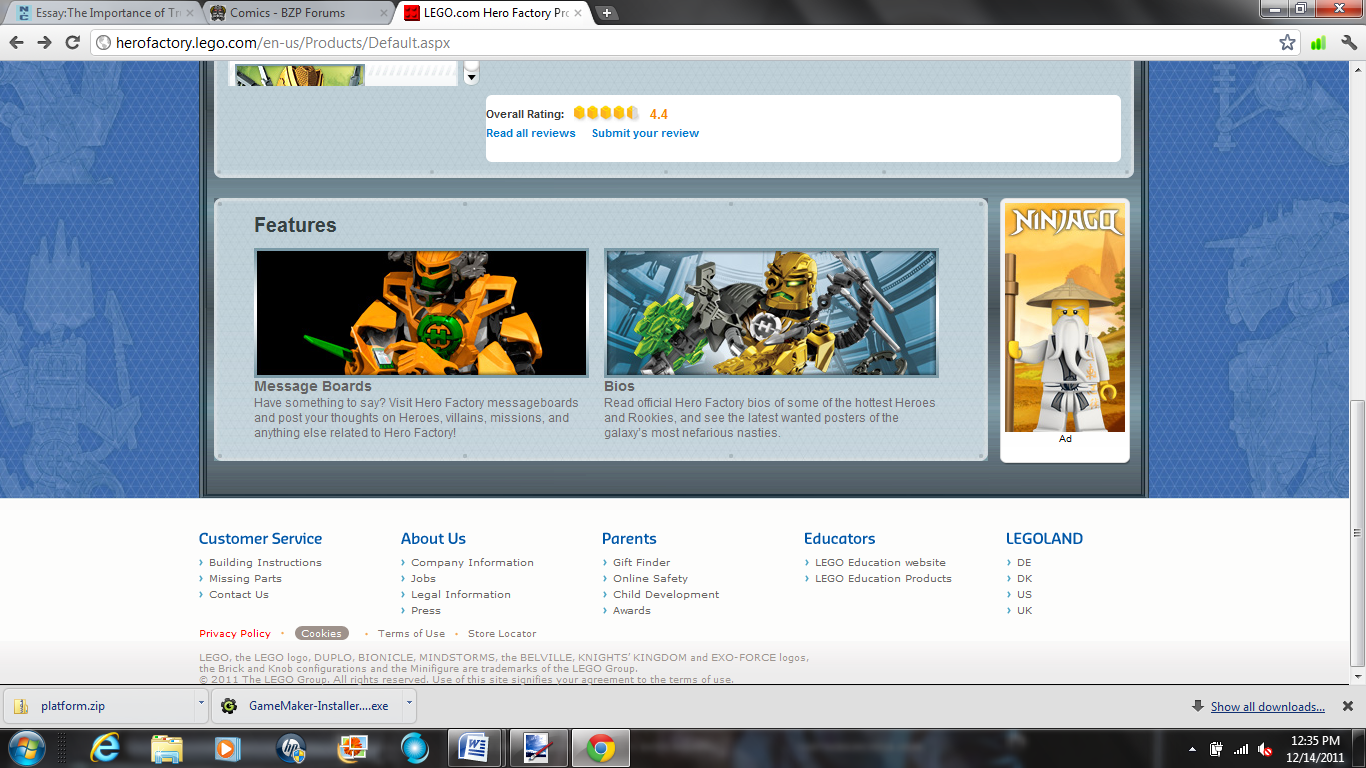
Task: Show hidden system tray icons
Action: point(1193,749)
